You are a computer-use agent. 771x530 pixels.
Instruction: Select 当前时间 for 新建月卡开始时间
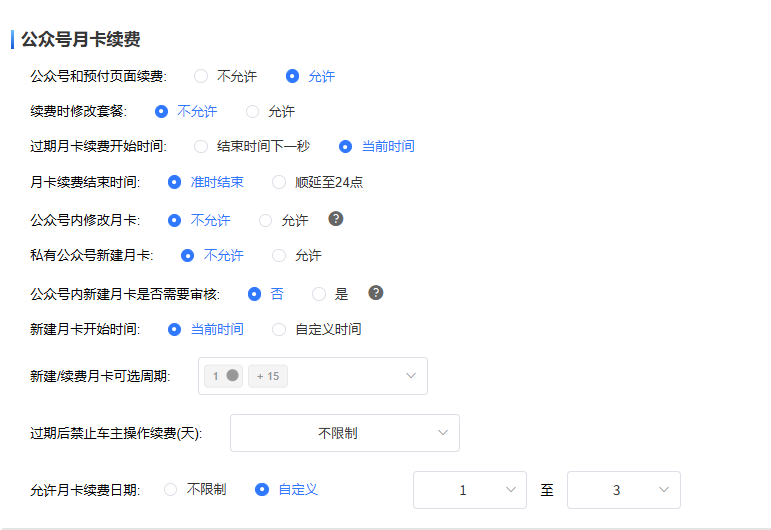[x=174, y=329]
